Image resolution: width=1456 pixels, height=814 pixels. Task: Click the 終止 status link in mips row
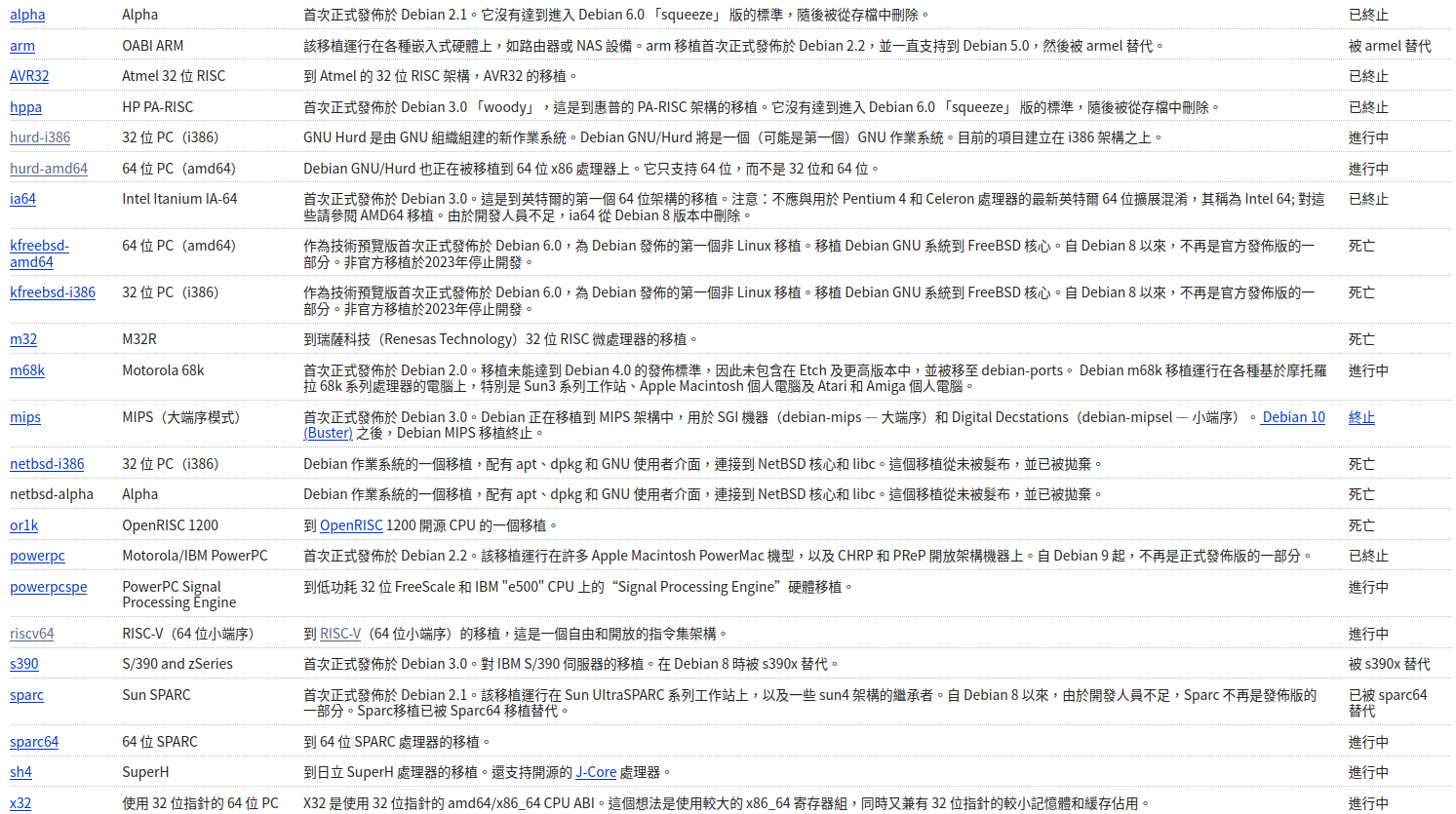[1361, 417]
